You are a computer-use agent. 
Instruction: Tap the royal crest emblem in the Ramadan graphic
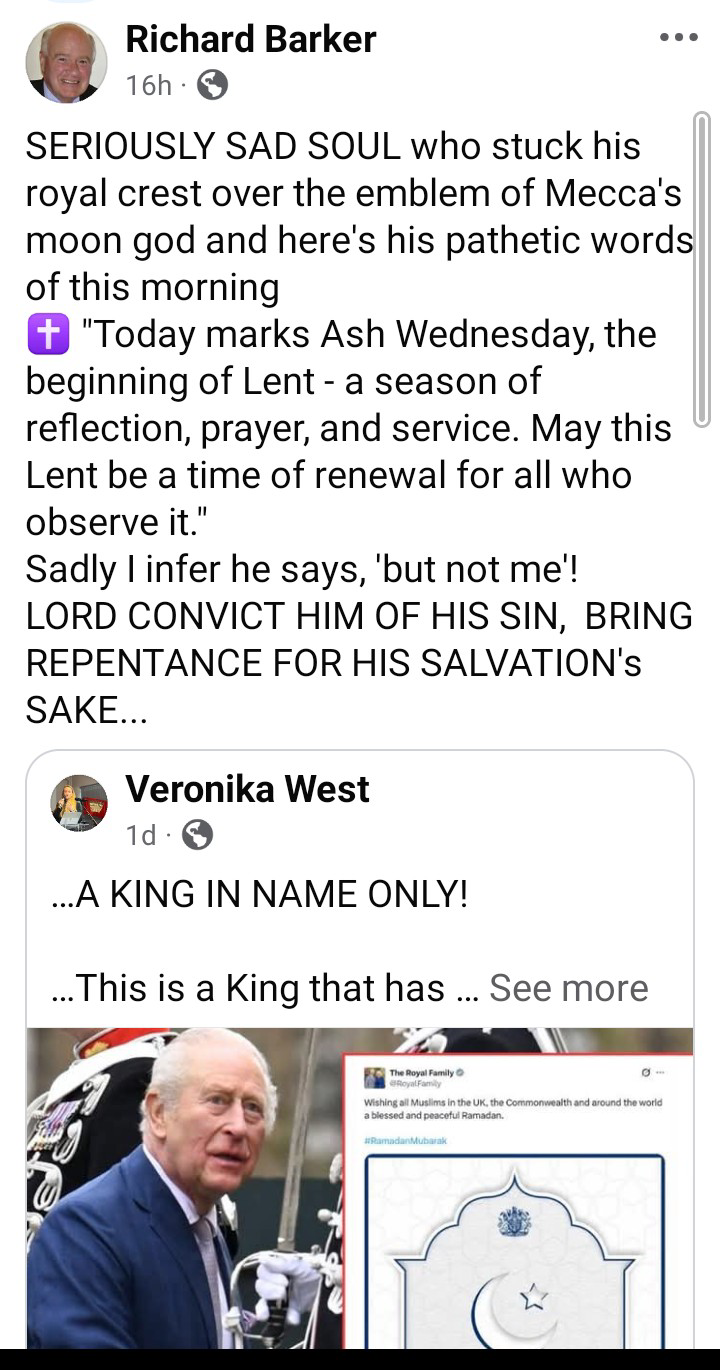(514, 1220)
